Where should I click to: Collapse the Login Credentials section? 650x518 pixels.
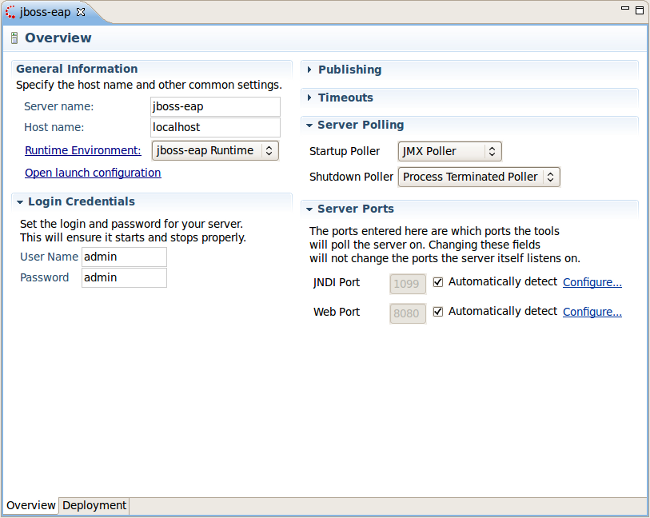tap(19, 202)
